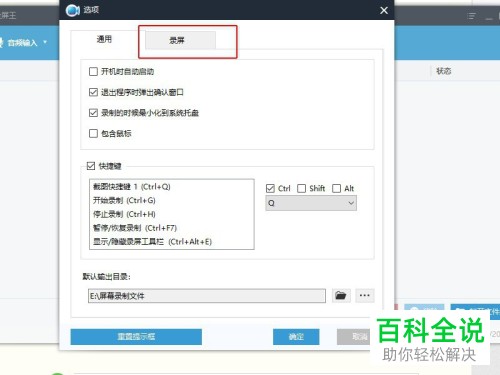This screenshot has height=375, width=500.
Task: Select the 通用 tab
Action: pyautogui.click(x=104, y=39)
